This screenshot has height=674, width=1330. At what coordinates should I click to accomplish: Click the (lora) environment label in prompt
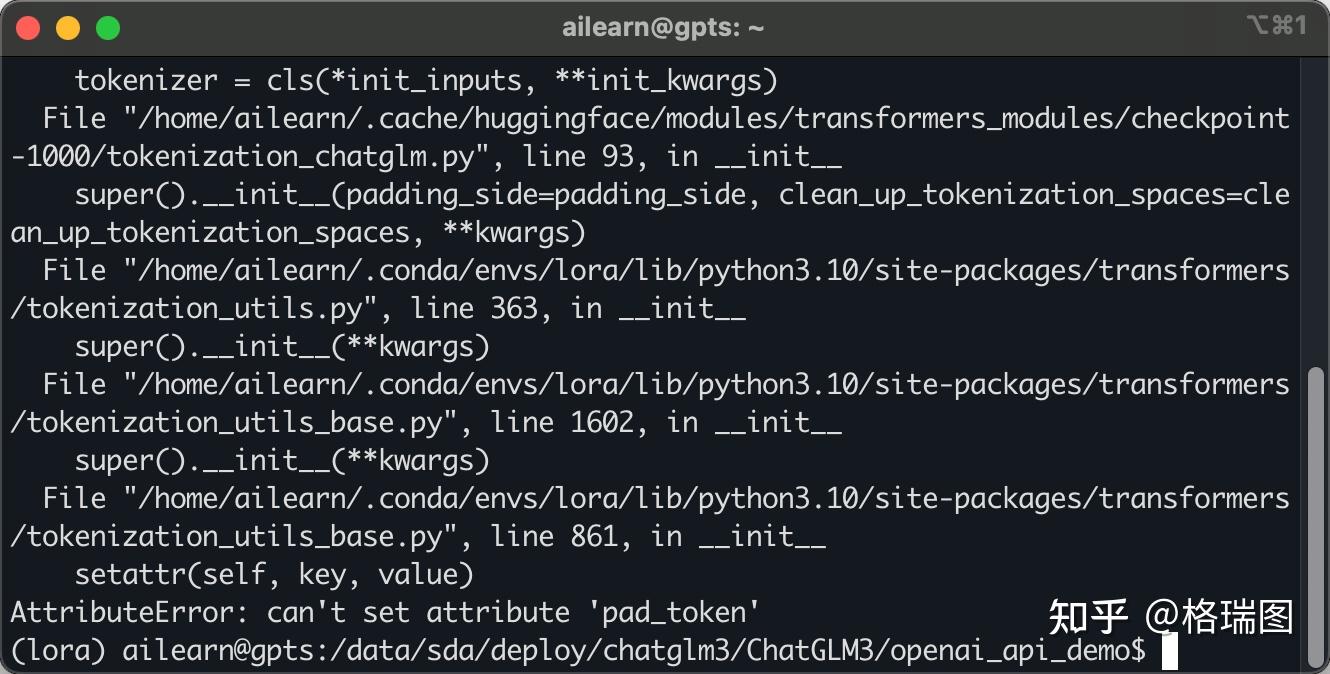(58, 651)
